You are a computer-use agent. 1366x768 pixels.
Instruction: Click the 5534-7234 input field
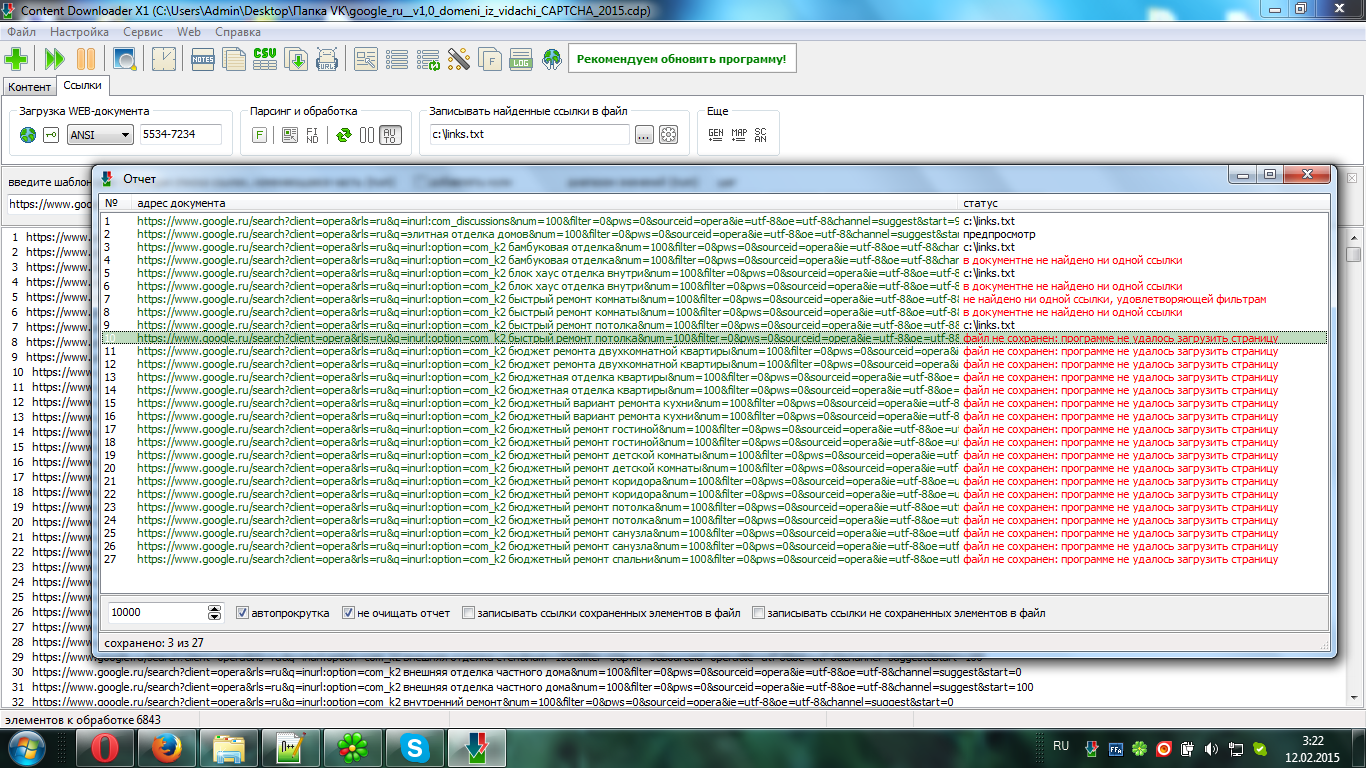pyautogui.click(x=180, y=134)
